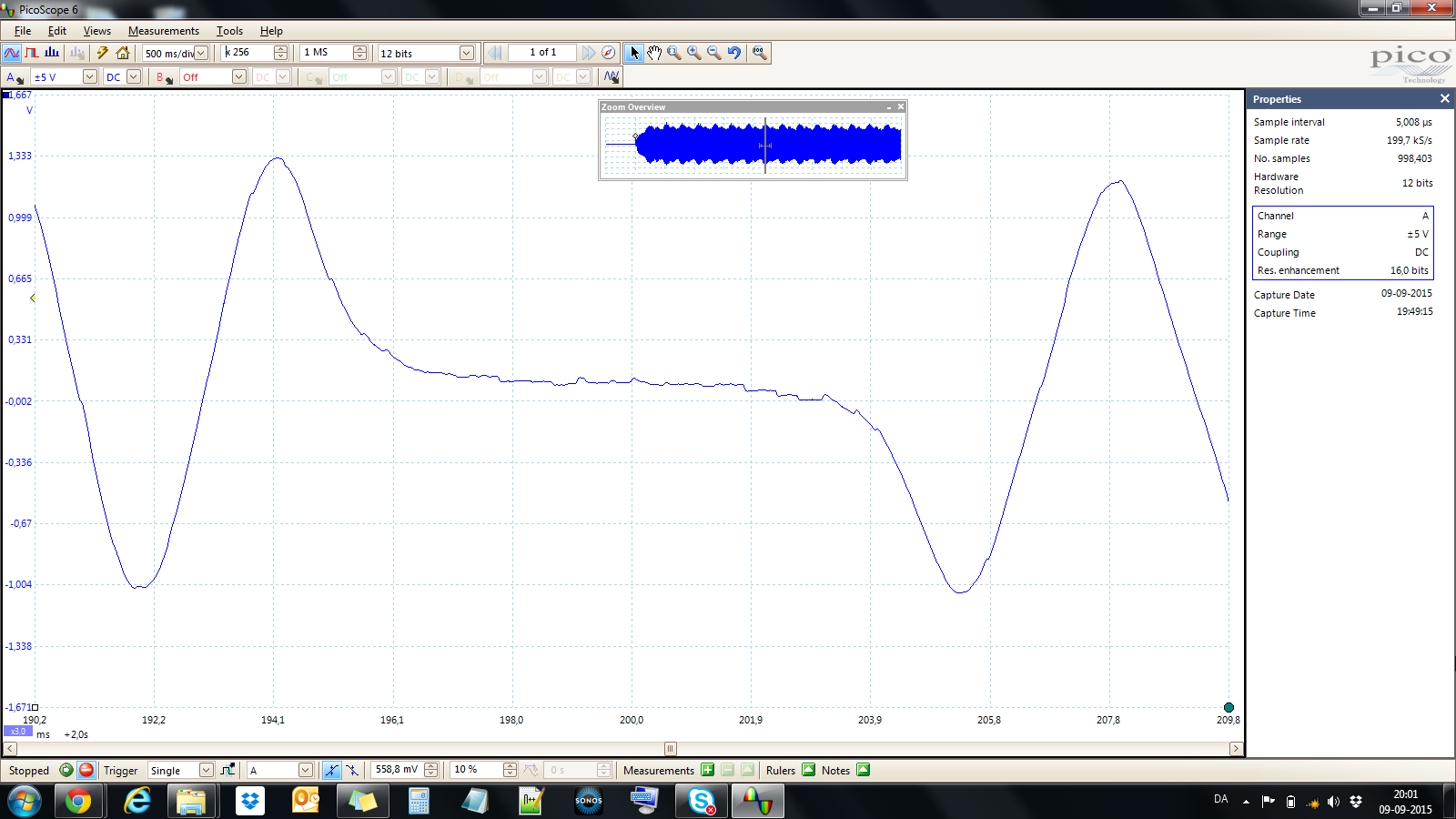Show the Notes area
The image size is (1456, 819).
click(863, 770)
